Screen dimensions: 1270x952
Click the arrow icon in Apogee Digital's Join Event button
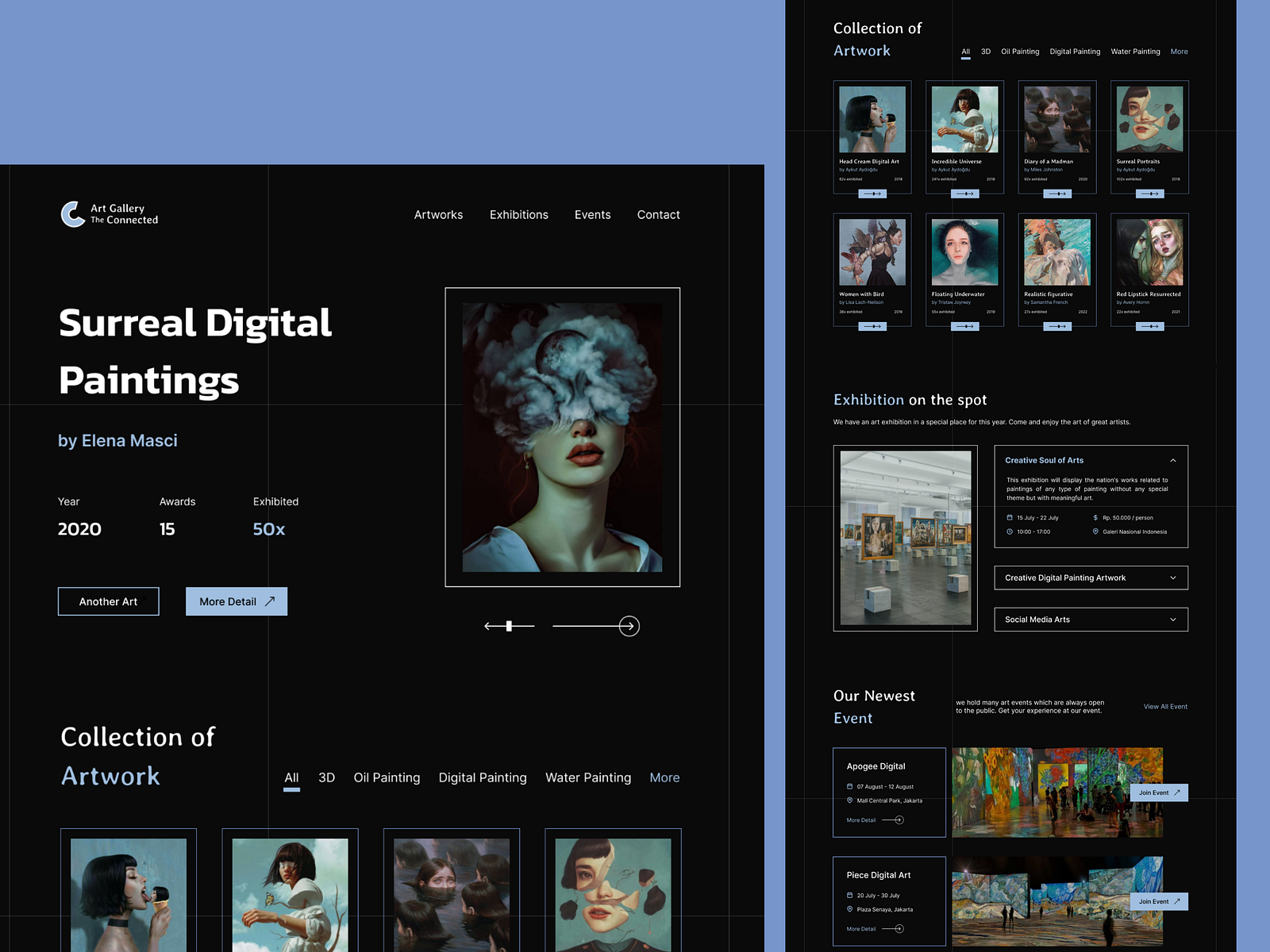tap(1178, 793)
